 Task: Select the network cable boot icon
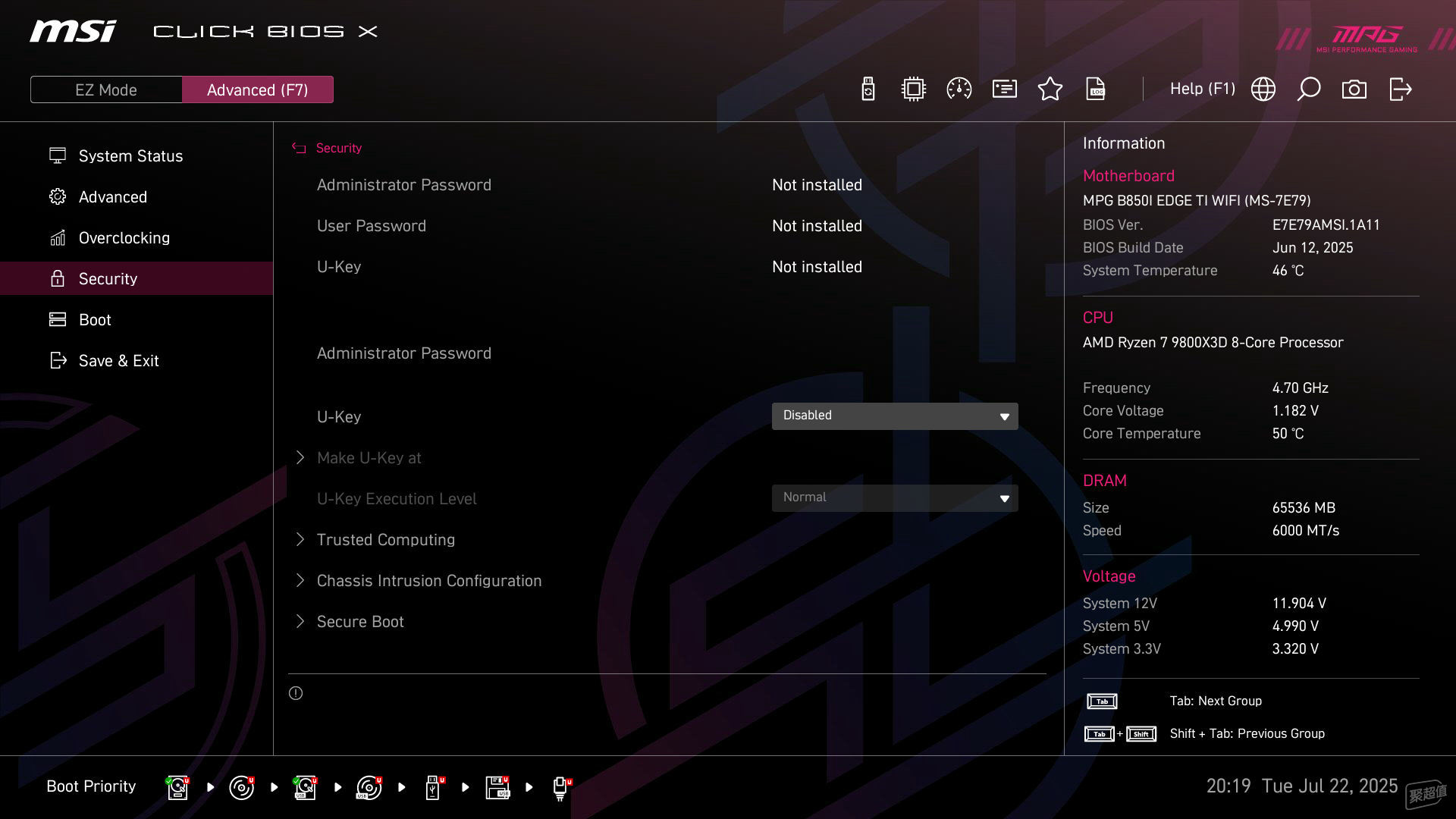[x=561, y=787]
